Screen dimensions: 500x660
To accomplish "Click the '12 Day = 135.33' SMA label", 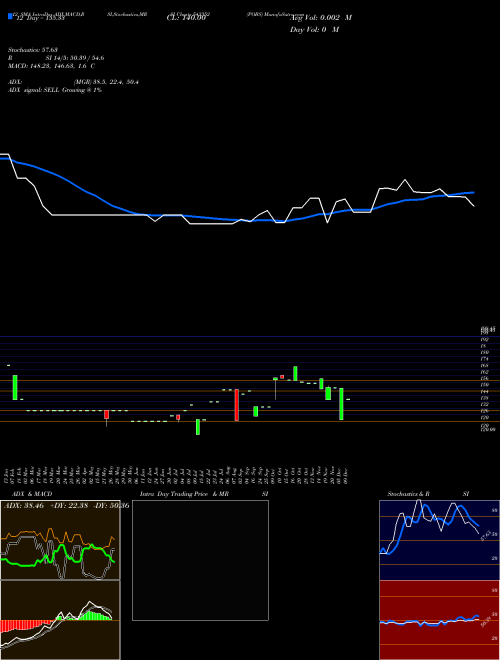I will point(39,18).
